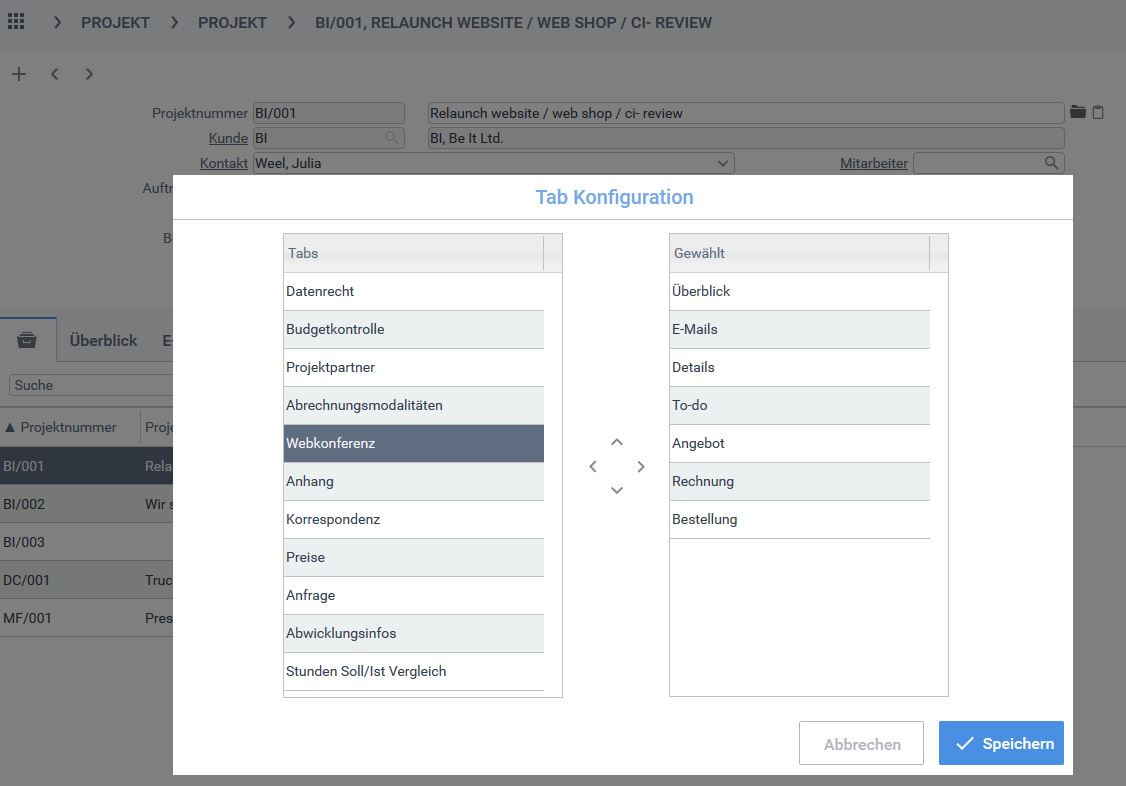Viewport: 1126px width, 786px height.
Task: Move tab to the Gewählt list
Action: [x=641, y=467]
